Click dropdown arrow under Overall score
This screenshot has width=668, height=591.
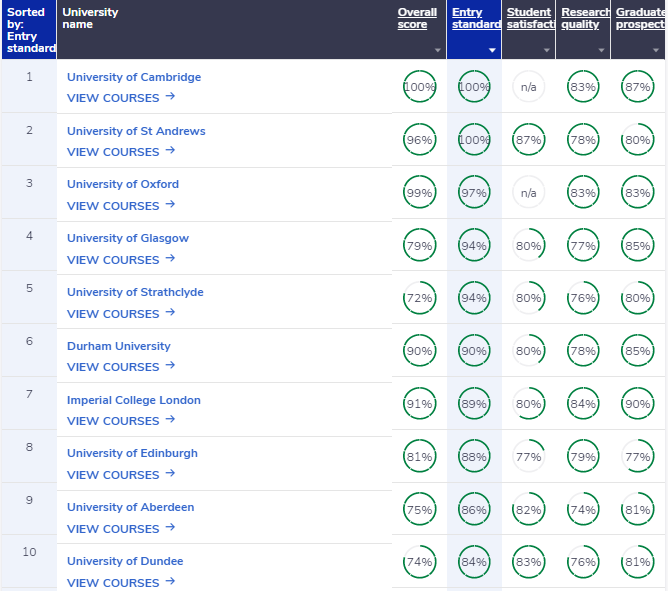[438, 50]
